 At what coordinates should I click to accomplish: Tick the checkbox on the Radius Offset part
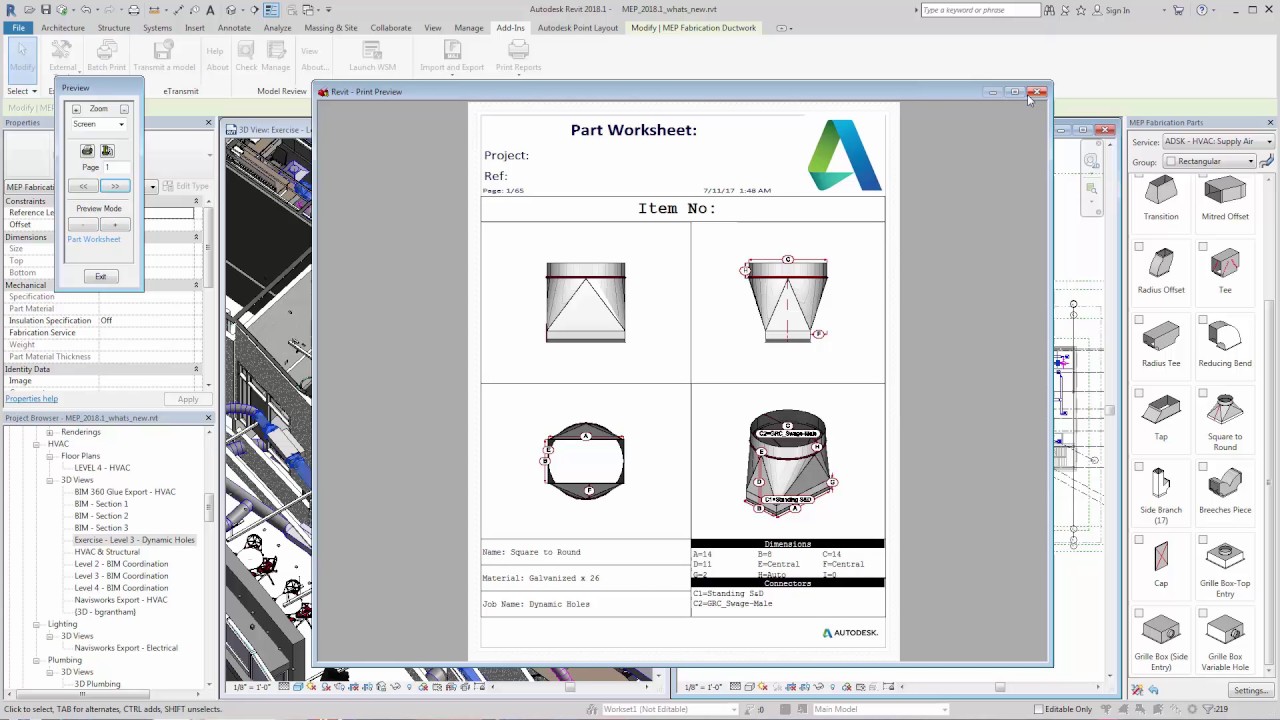coord(1139,247)
